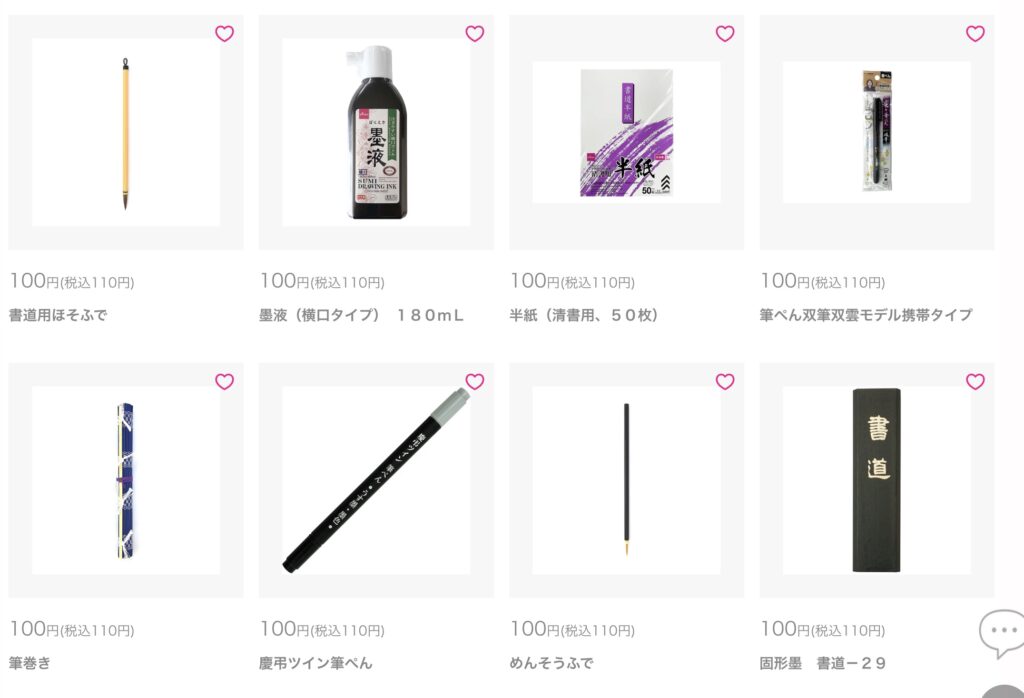
Task: View the blue 筆巻き brush roll image
Action: click(x=125, y=480)
